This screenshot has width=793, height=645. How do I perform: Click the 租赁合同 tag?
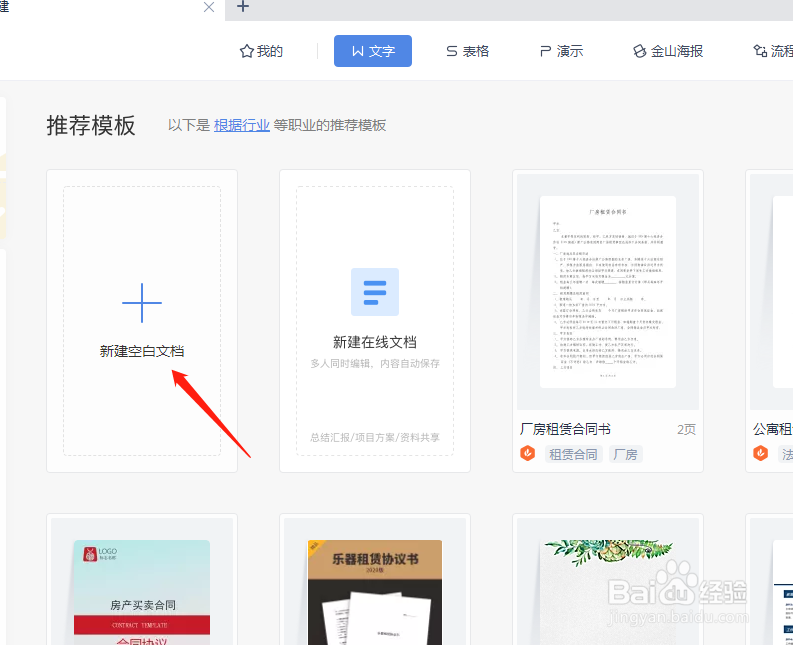coord(574,454)
